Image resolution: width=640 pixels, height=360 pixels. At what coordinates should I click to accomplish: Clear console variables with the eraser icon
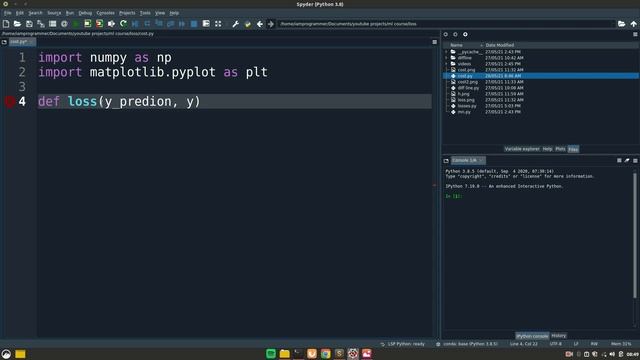(627, 161)
